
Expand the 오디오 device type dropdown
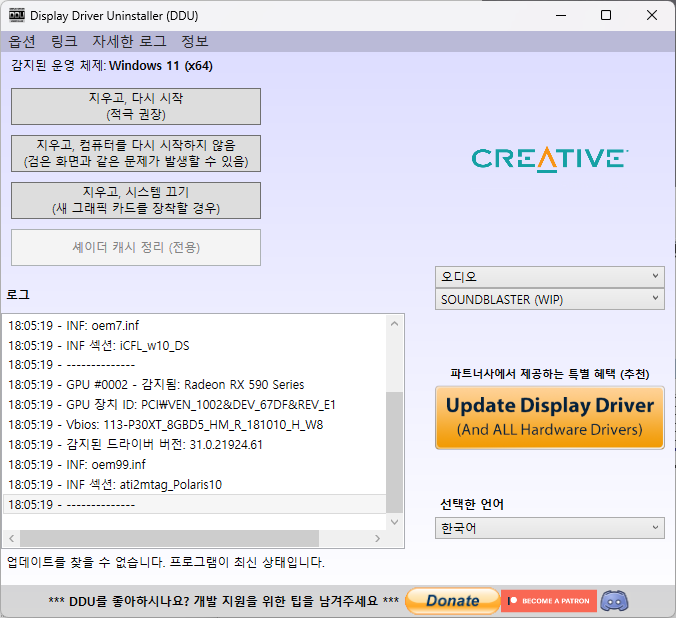click(x=550, y=277)
